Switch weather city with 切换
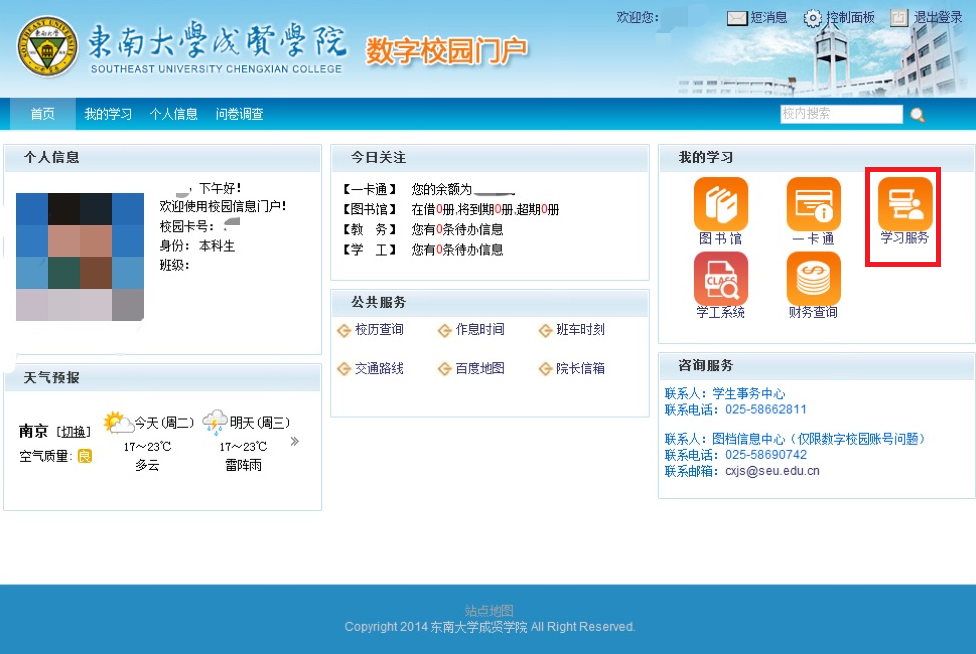The height and width of the screenshot is (654, 976). tap(72, 432)
